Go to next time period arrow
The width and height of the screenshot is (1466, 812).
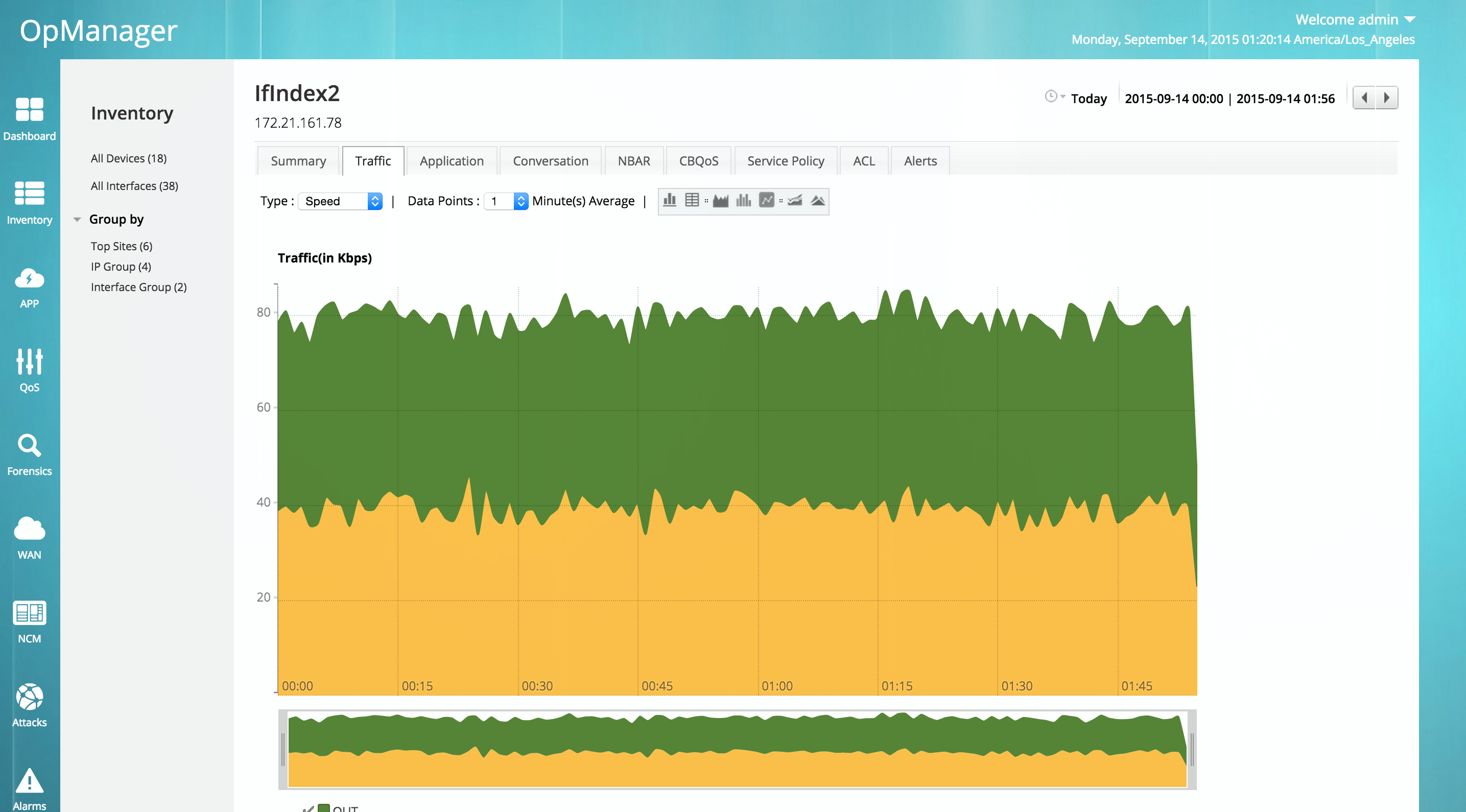1386,98
